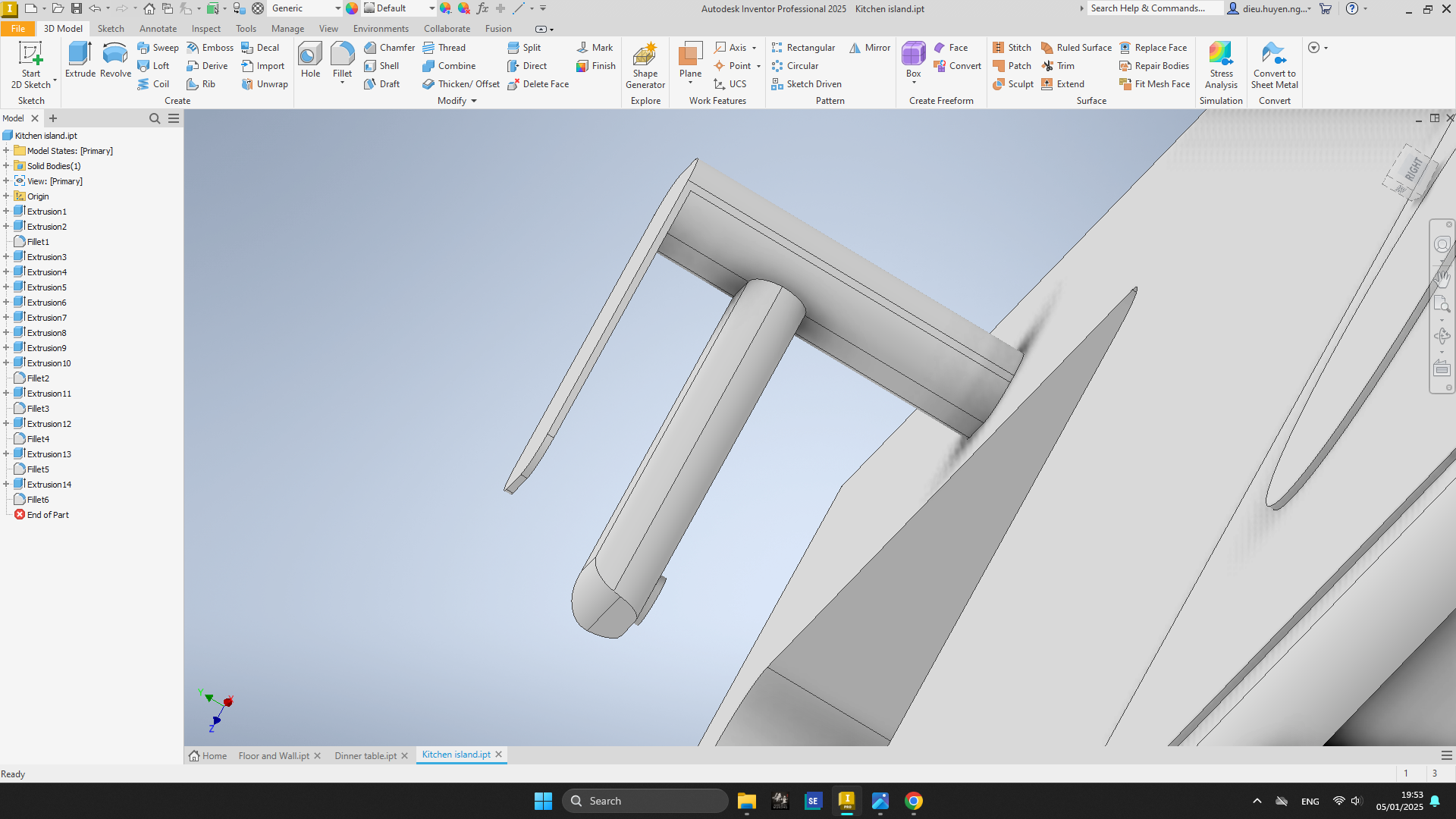Open the Windows Start menu
This screenshot has width=1456, height=819.
(543, 801)
